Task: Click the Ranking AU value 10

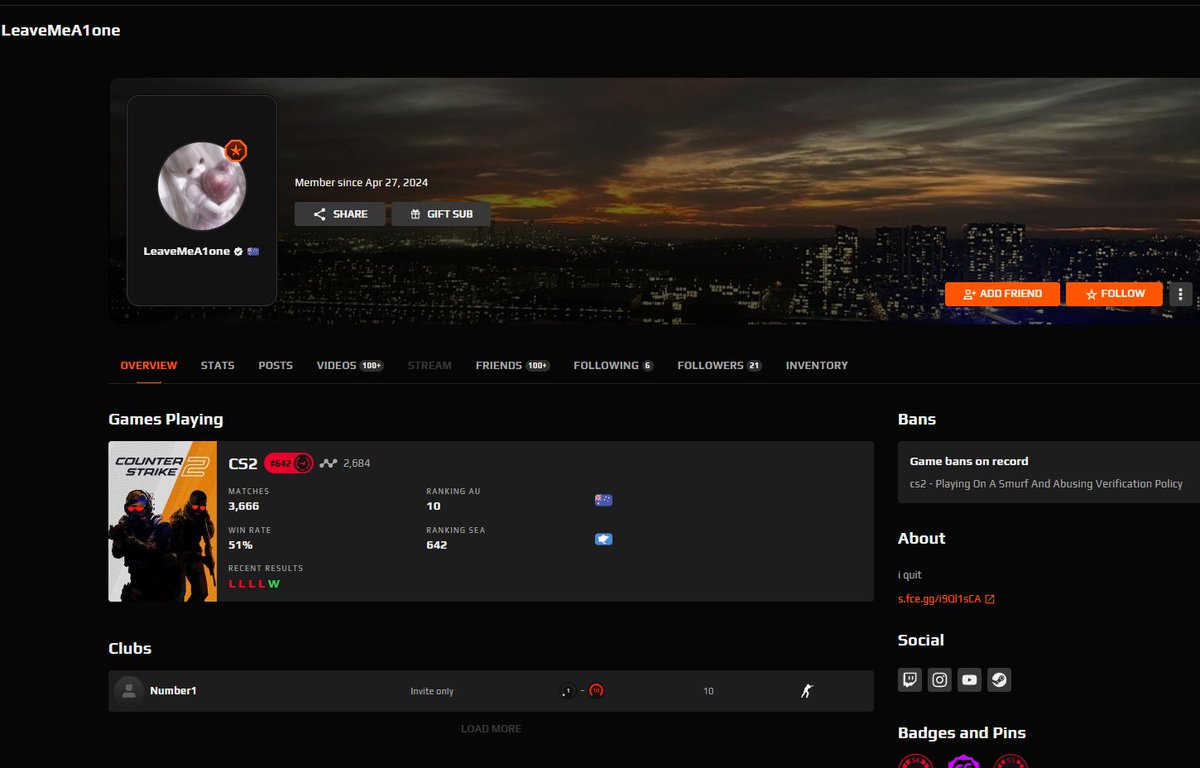Action: tap(433, 506)
